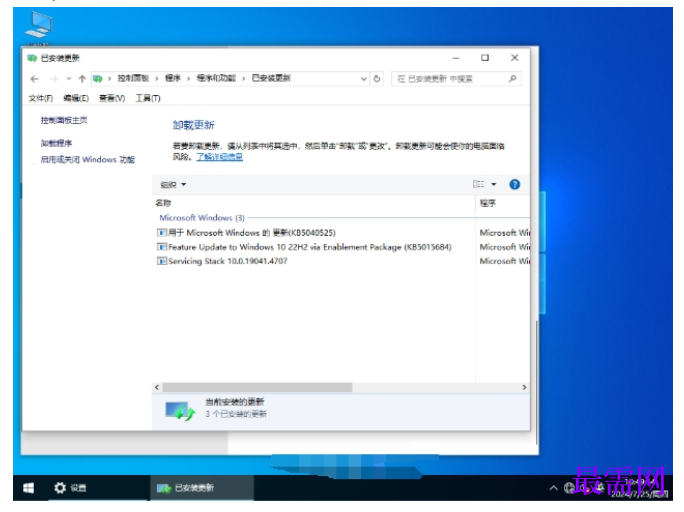The height and width of the screenshot is (512, 684).
Task: Select 控制面板 breadcrumb in address bar
Action: pyautogui.click(x=133, y=79)
